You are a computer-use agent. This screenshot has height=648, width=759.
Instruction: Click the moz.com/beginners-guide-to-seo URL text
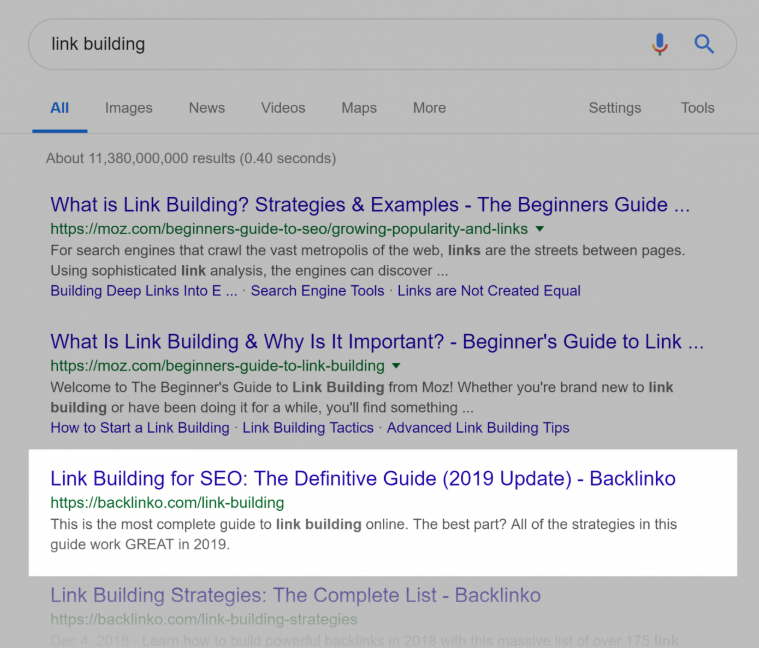click(x=289, y=229)
